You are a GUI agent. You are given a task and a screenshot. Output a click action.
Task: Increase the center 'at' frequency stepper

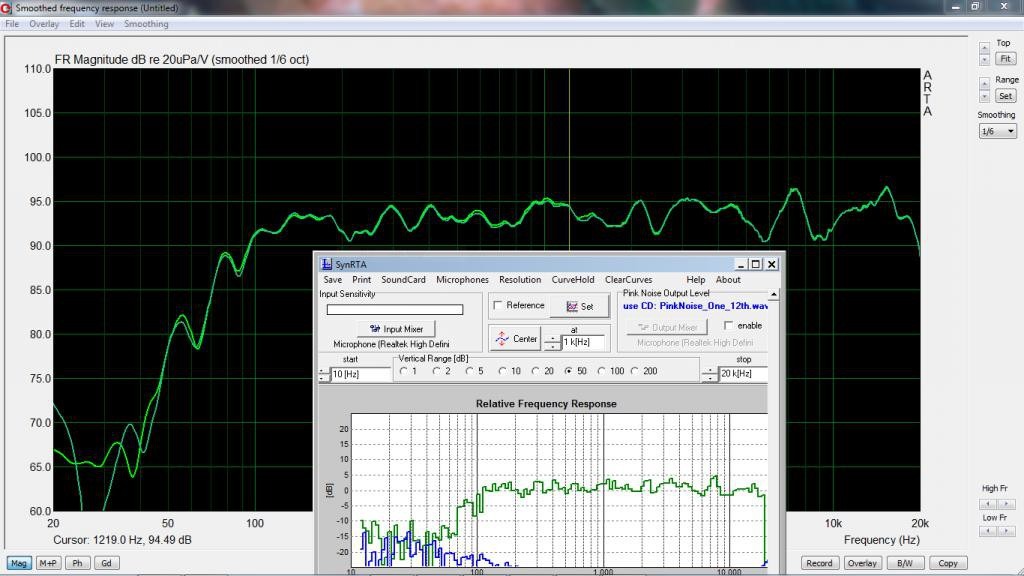point(552,339)
